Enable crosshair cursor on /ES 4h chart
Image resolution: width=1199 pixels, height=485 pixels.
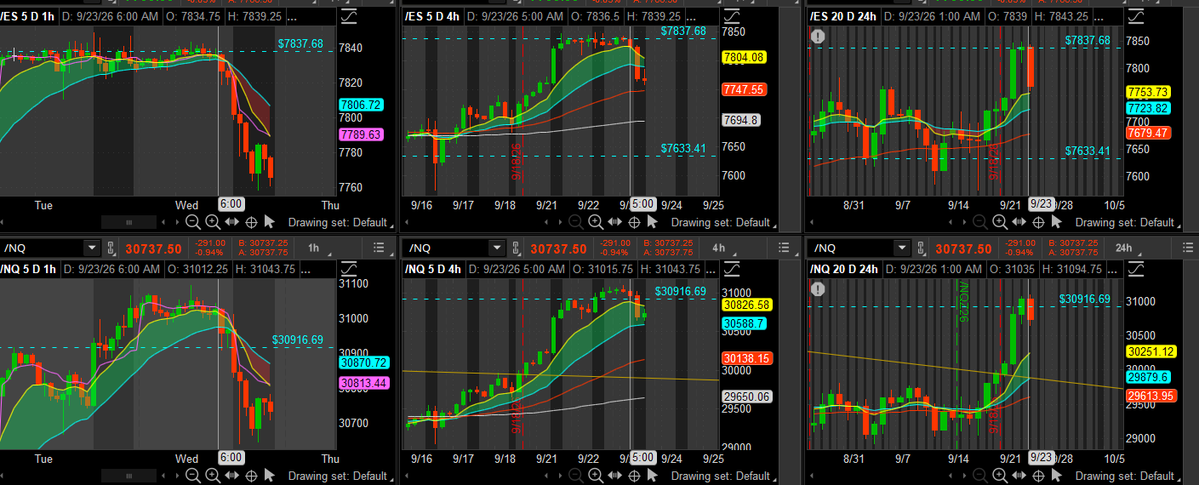click(634, 222)
